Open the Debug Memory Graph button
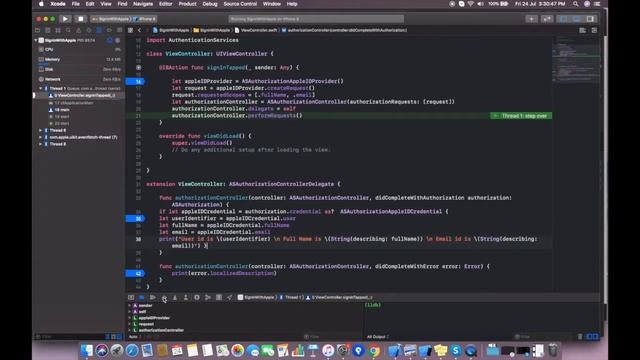 pos(208,298)
